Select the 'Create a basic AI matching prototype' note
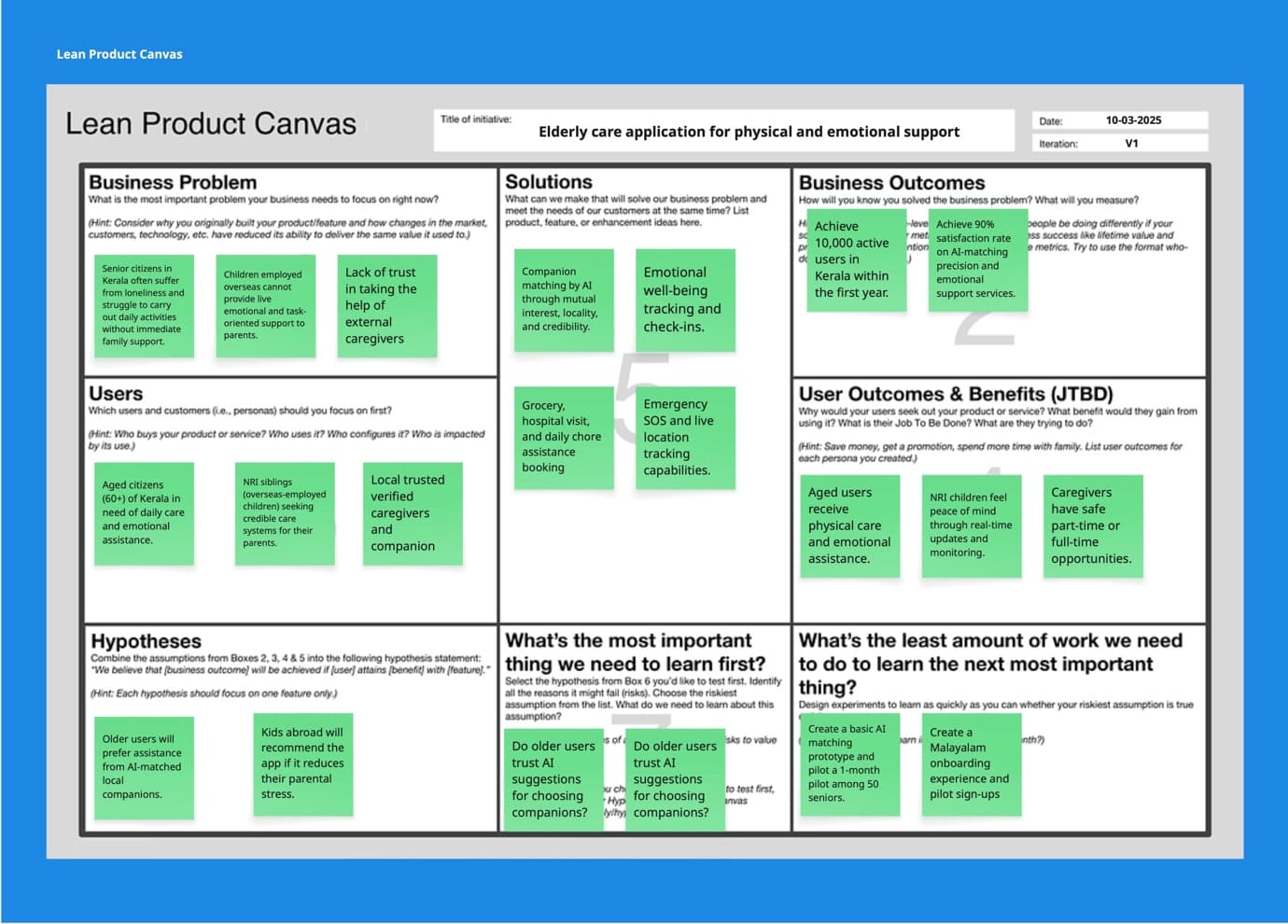This screenshot has height=924, width=1288. point(848,763)
